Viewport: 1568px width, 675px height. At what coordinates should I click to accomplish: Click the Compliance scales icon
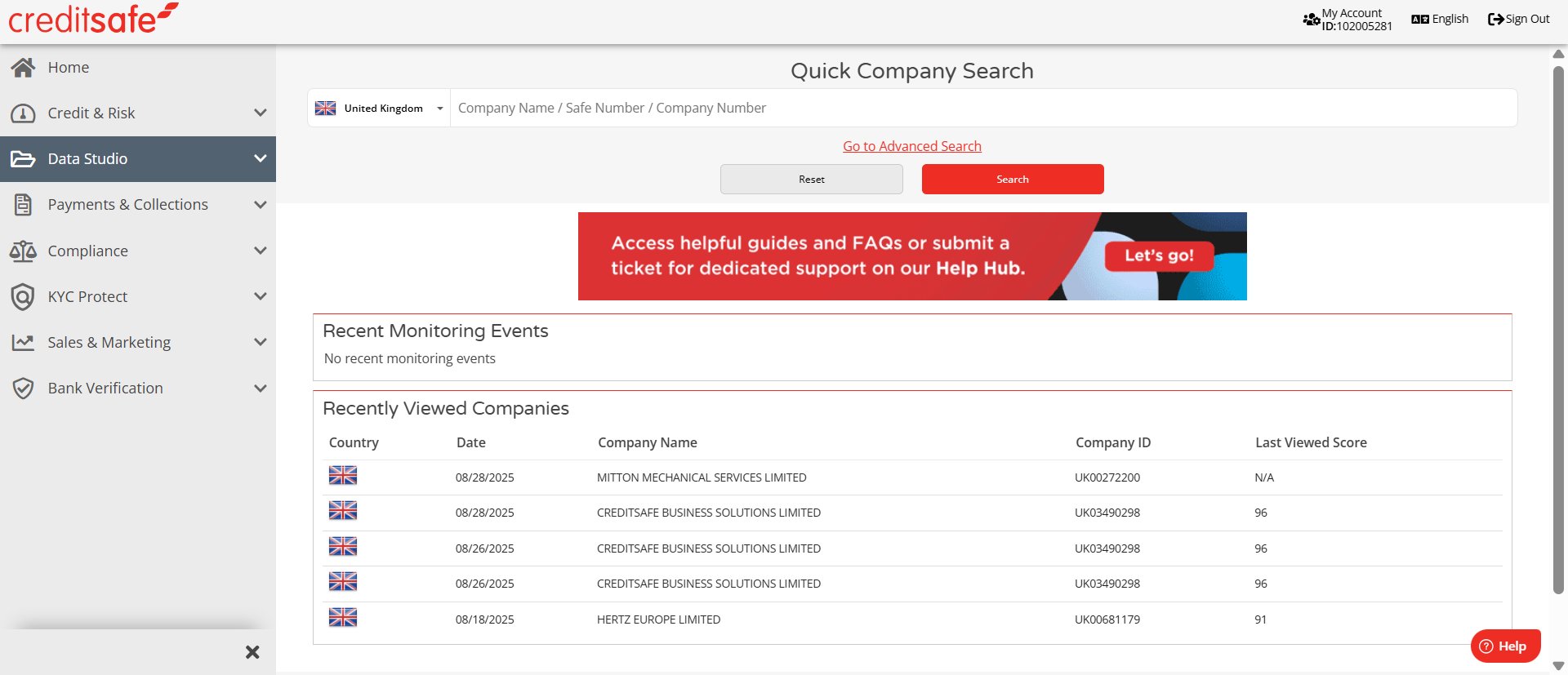point(23,251)
